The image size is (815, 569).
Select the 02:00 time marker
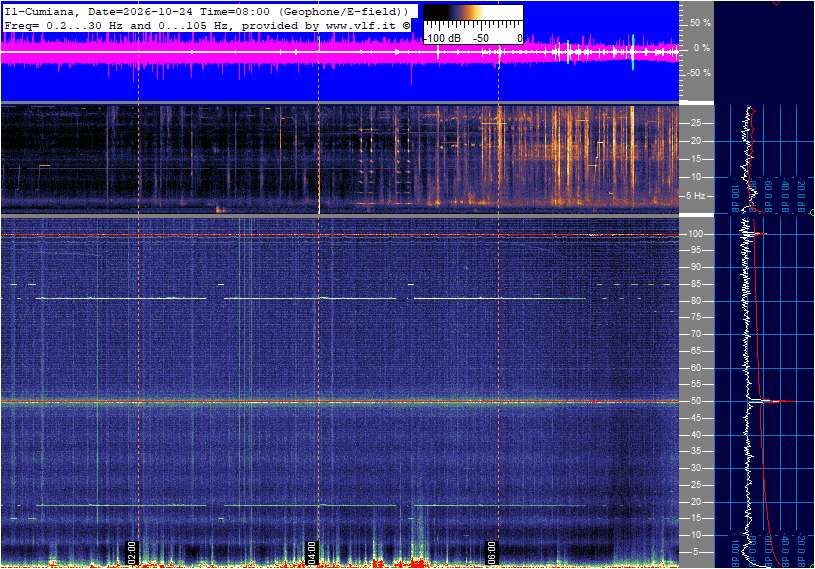click(x=132, y=552)
